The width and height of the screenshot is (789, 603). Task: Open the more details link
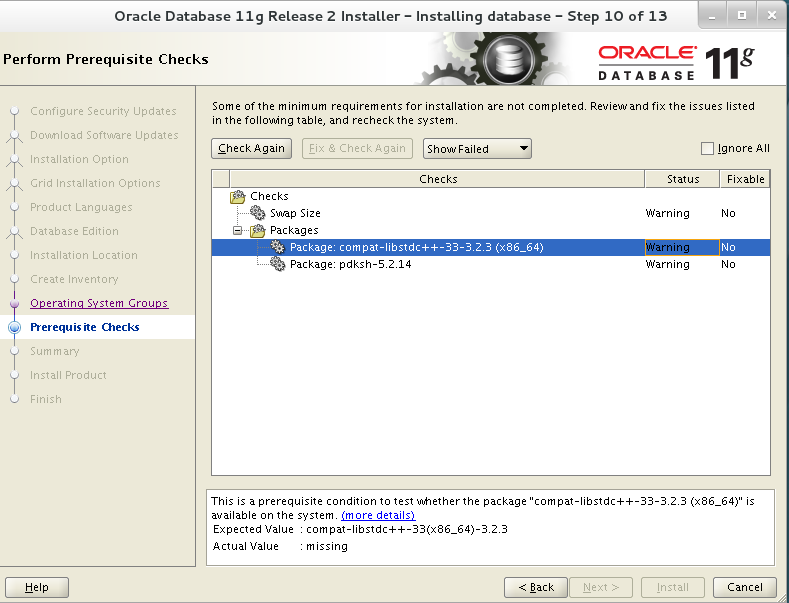[x=378, y=515]
